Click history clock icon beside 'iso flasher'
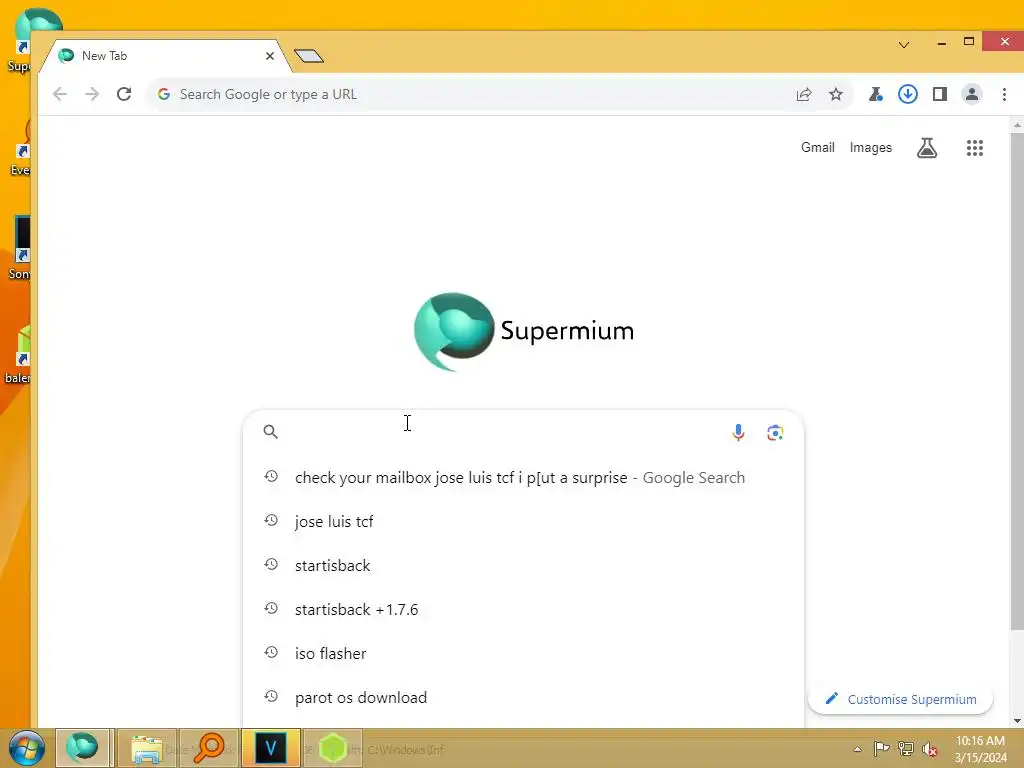Screen dimensions: 1024x768 click(x=271, y=652)
